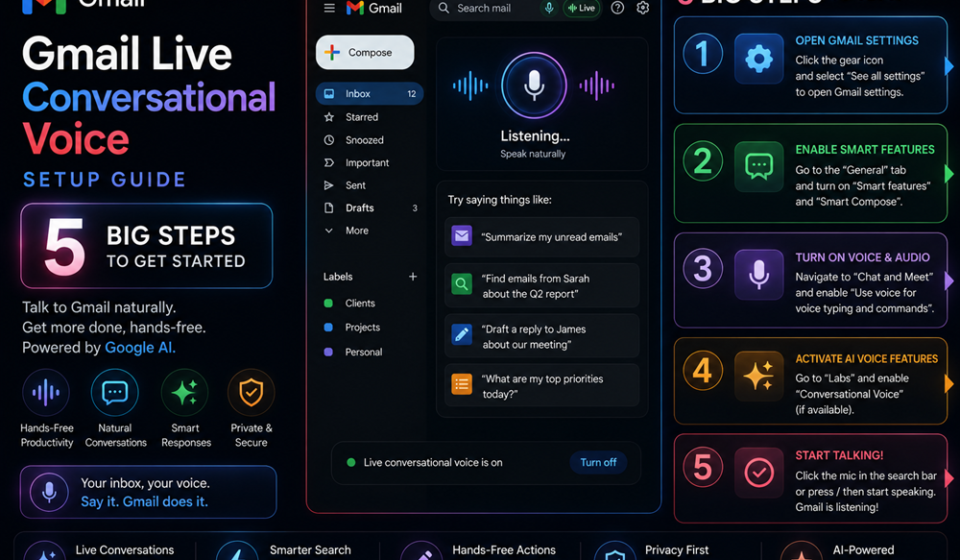
Task: Open the Inbox folder
Action: click(369, 94)
